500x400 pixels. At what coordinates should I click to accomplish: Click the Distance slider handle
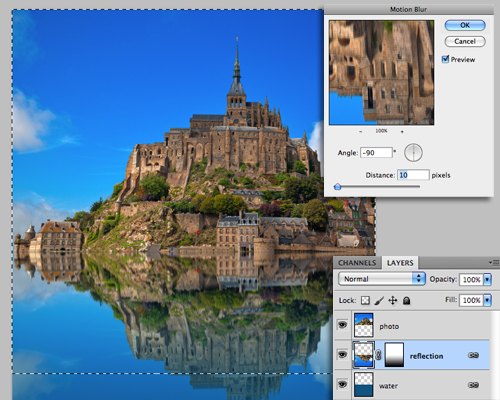337,187
